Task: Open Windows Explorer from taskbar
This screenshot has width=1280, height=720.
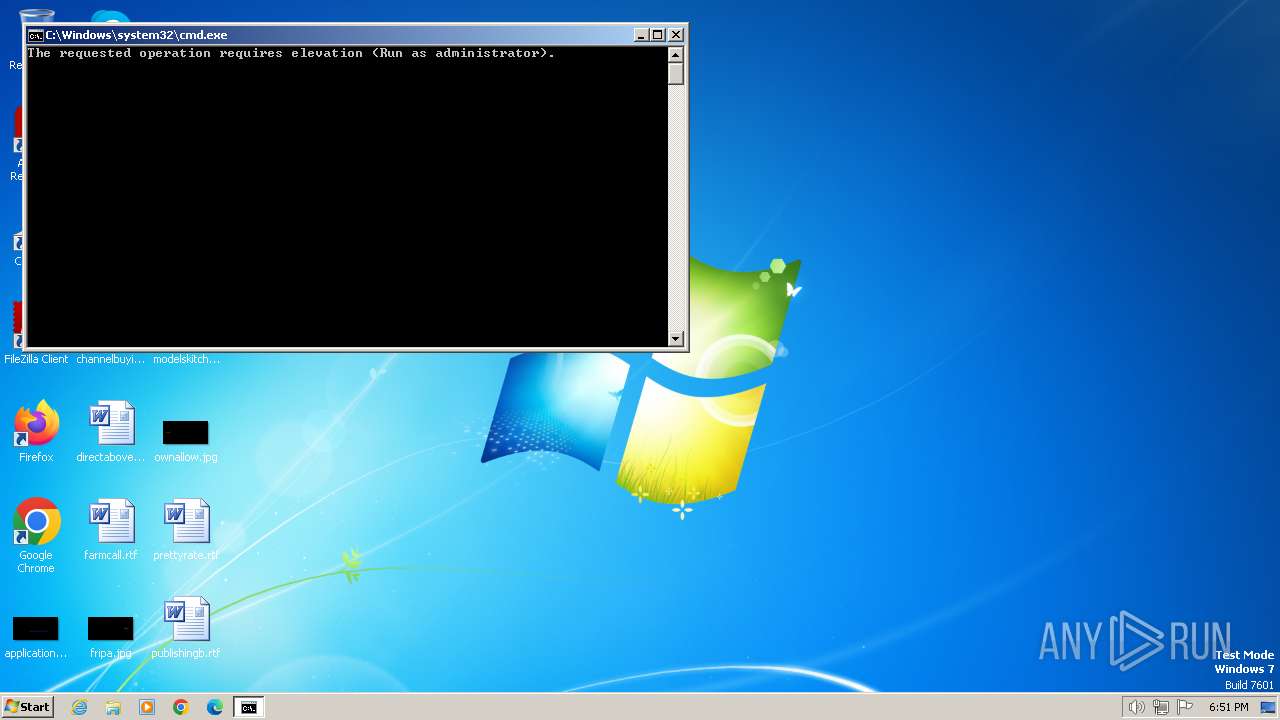Action: [x=113, y=707]
